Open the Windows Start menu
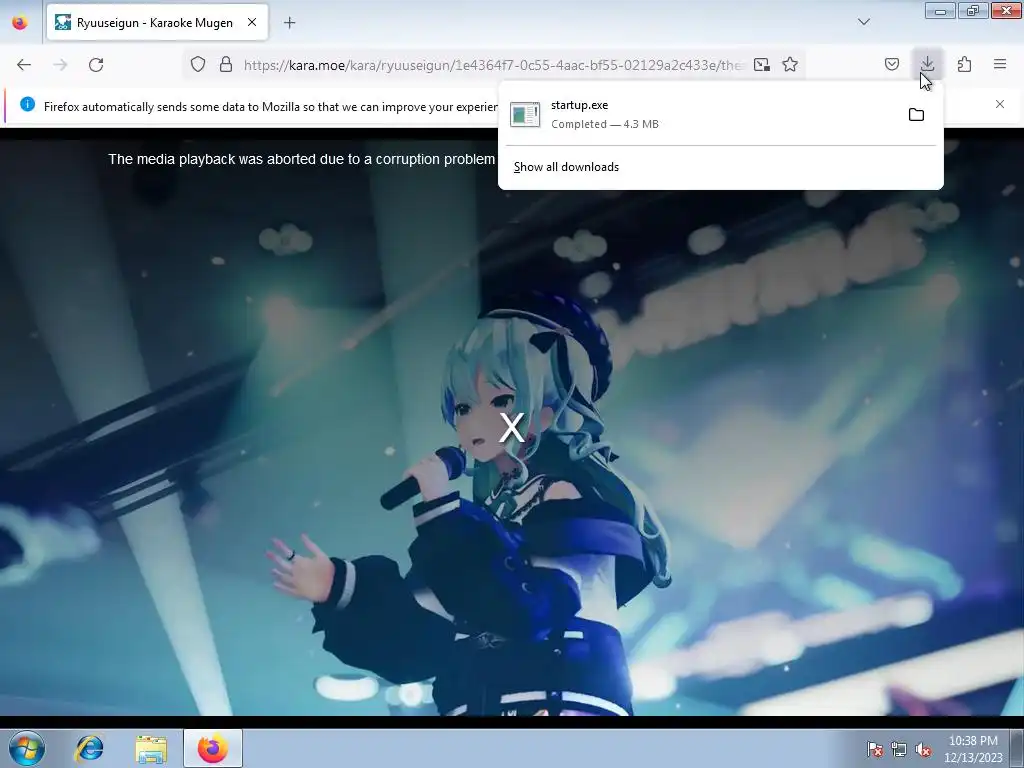This screenshot has height=768, width=1024. [27, 748]
